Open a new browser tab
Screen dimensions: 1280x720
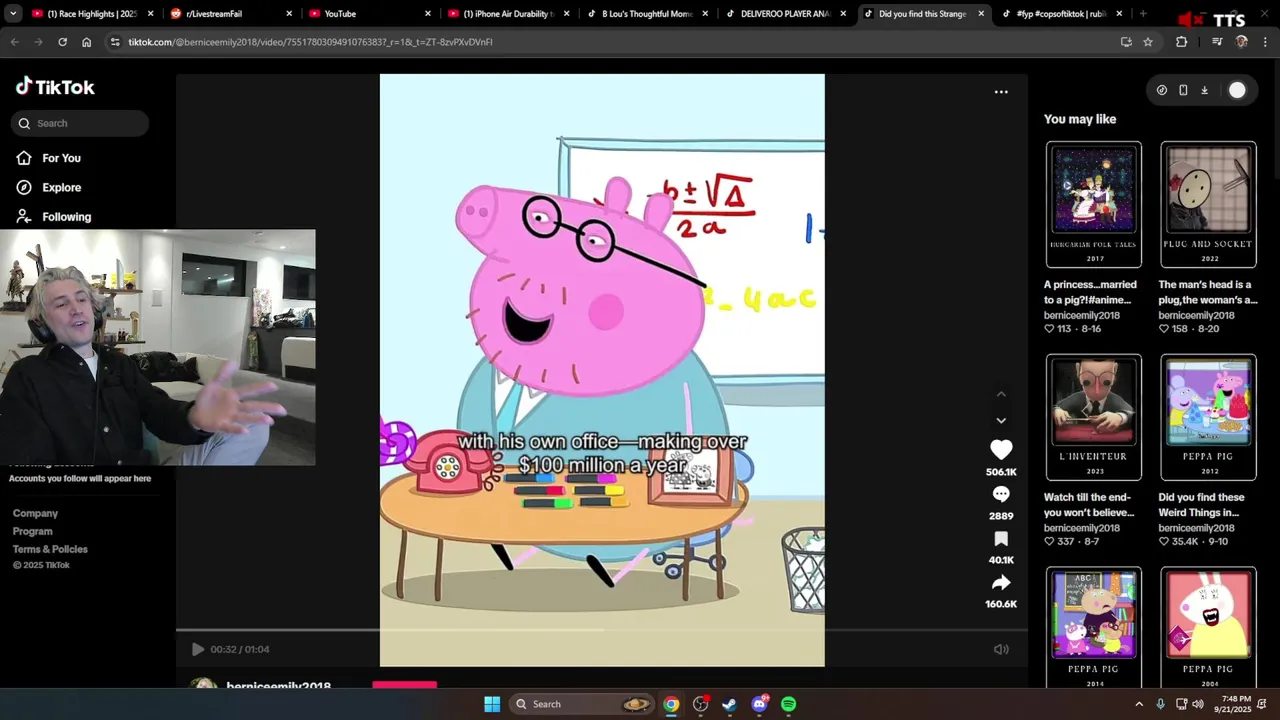pyautogui.click(x=1143, y=14)
